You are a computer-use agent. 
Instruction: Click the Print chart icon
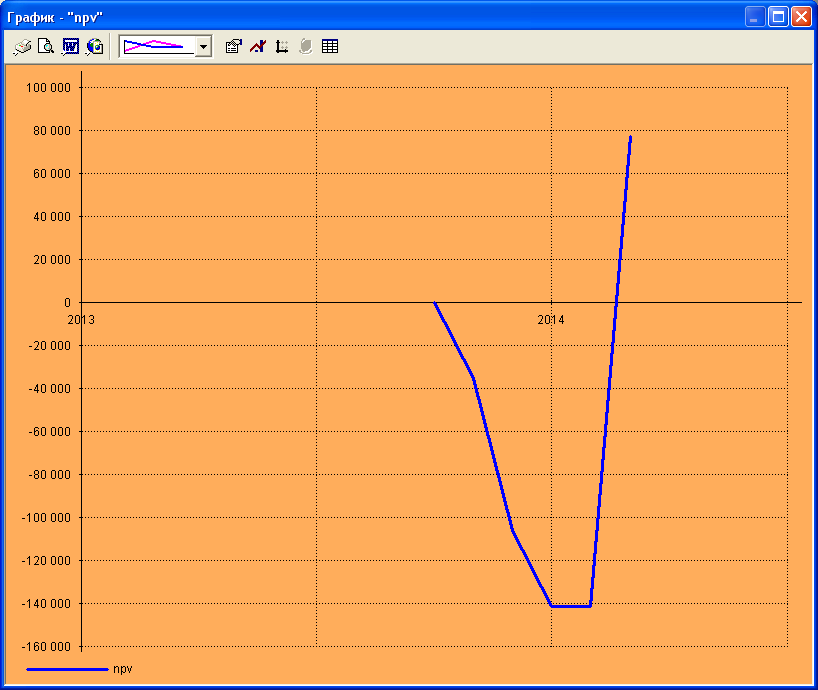click(x=22, y=47)
